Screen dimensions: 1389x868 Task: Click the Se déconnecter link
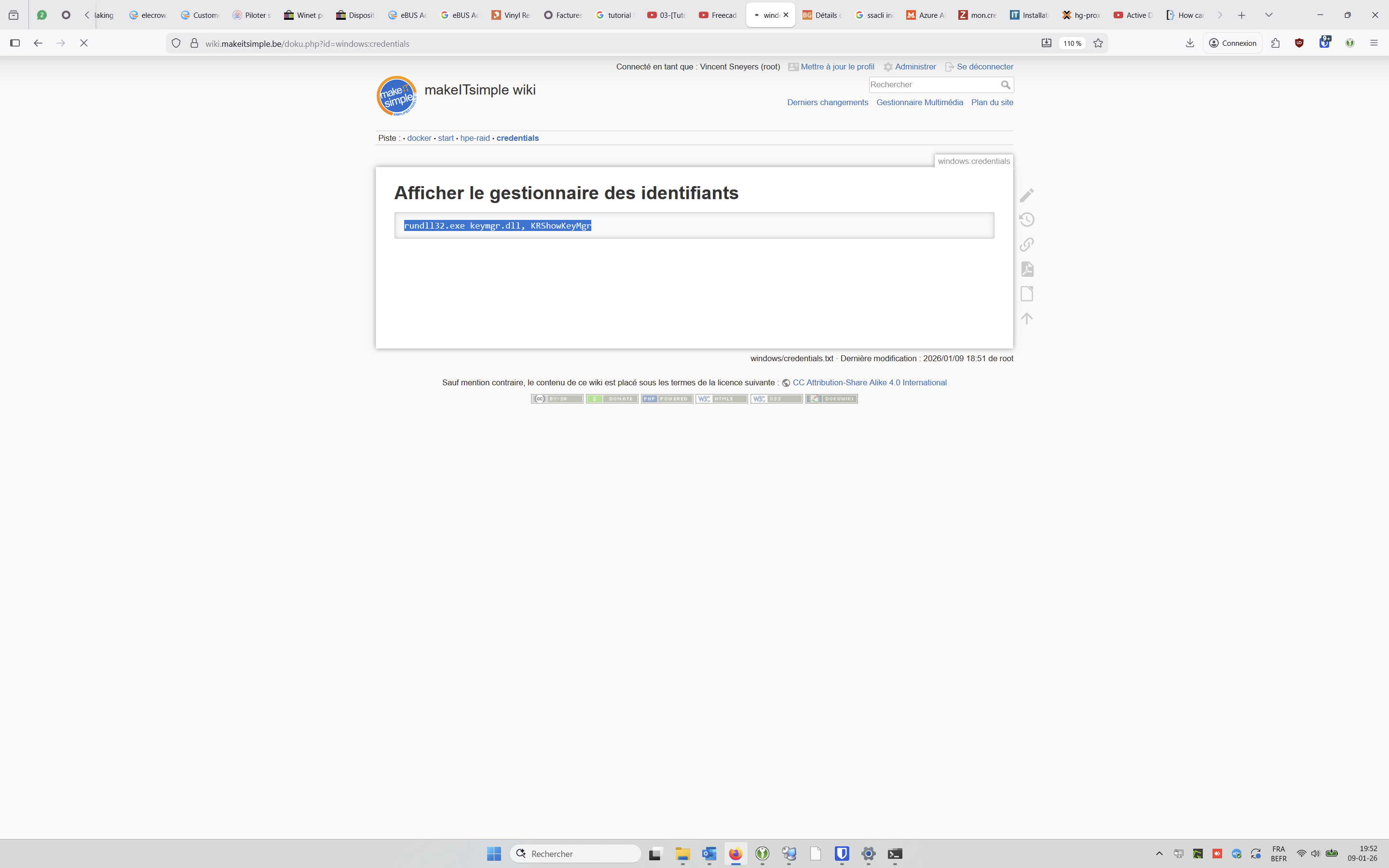point(984,67)
